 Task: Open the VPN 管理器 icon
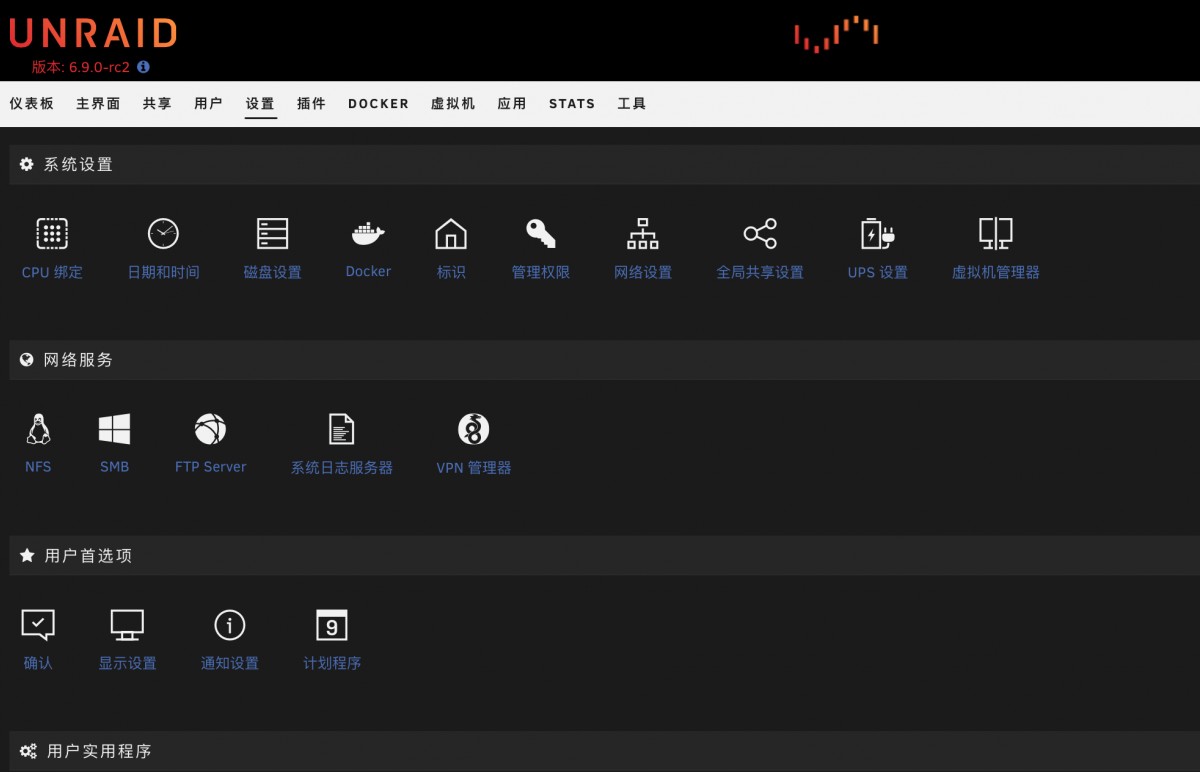tap(474, 429)
